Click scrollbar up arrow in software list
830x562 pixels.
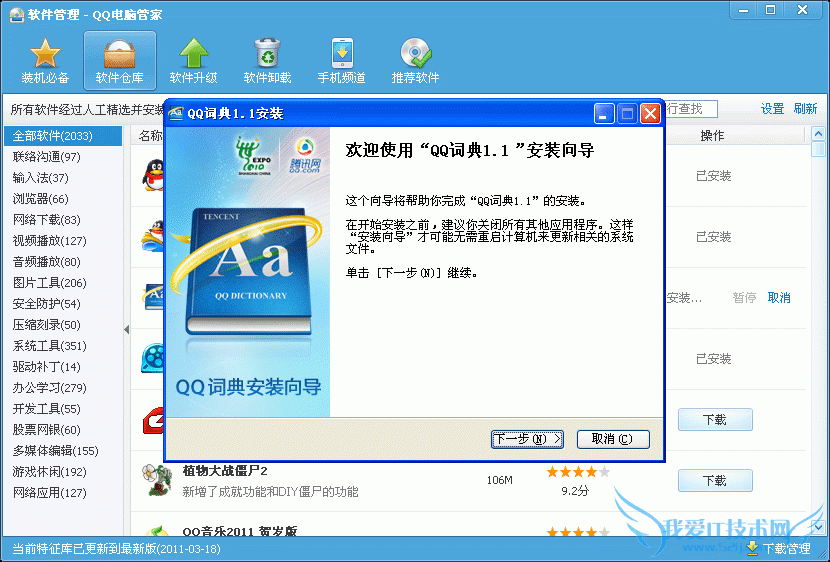818,134
